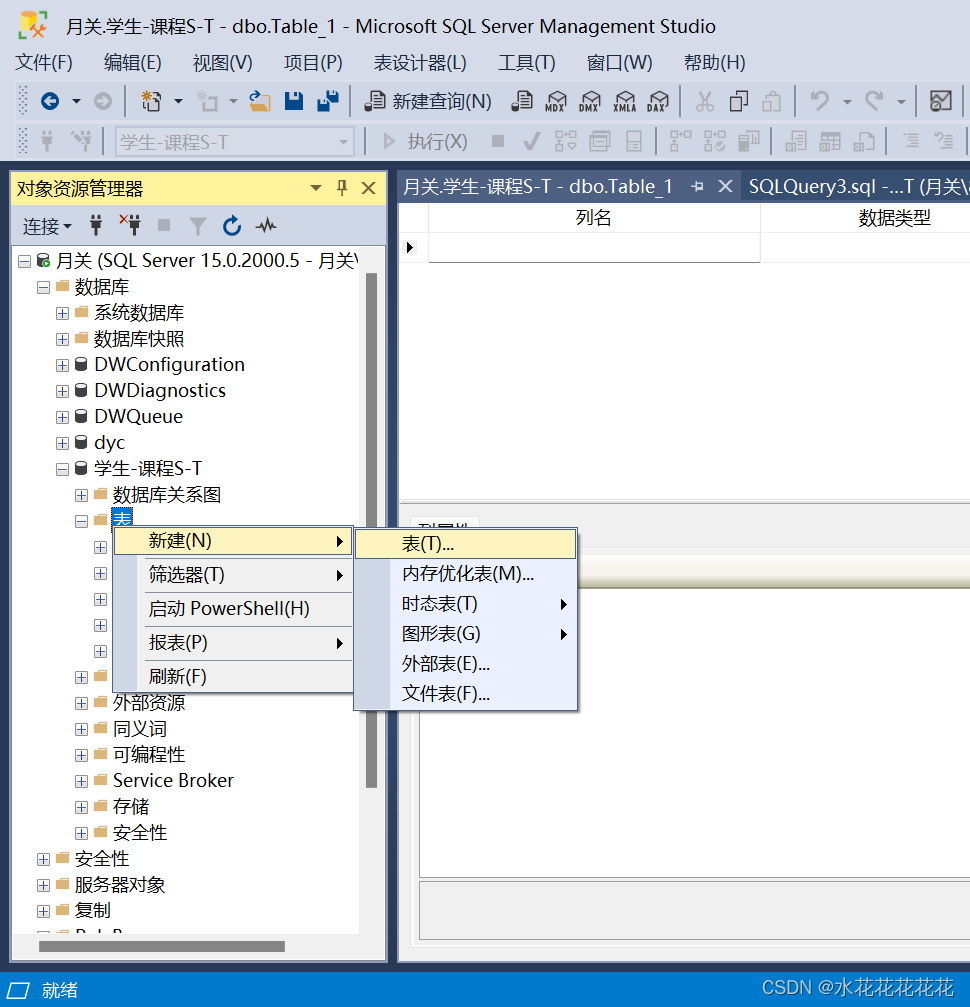Click the MDX query icon
The image size is (970, 1007).
tap(556, 101)
